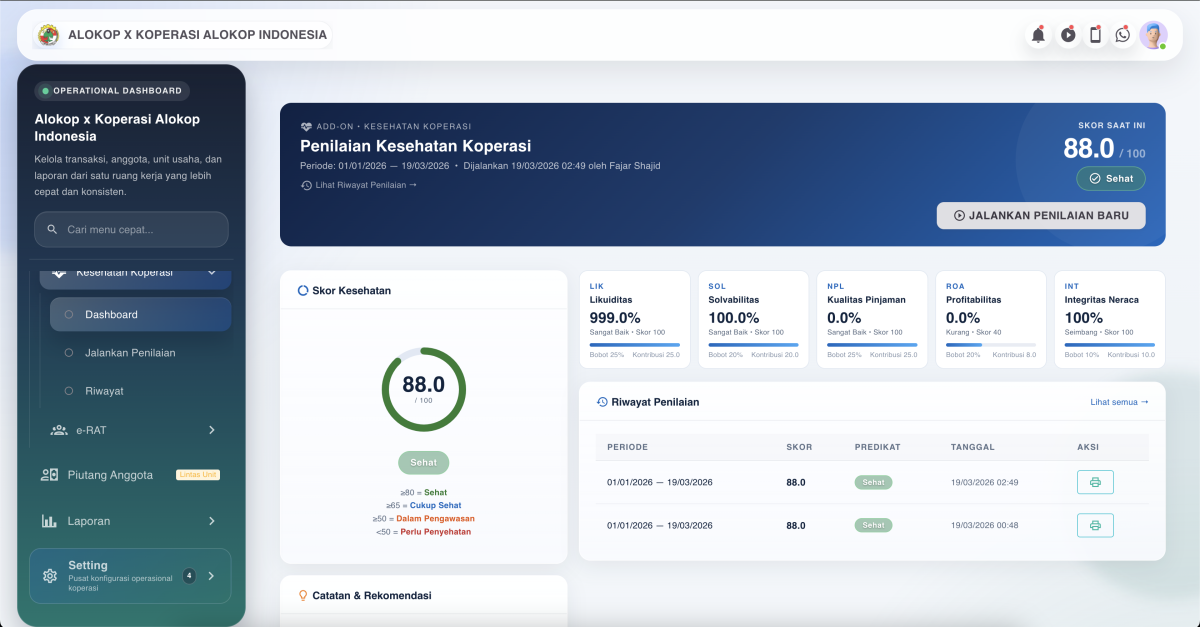Expand the Laporan submenu chevron

(211, 521)
